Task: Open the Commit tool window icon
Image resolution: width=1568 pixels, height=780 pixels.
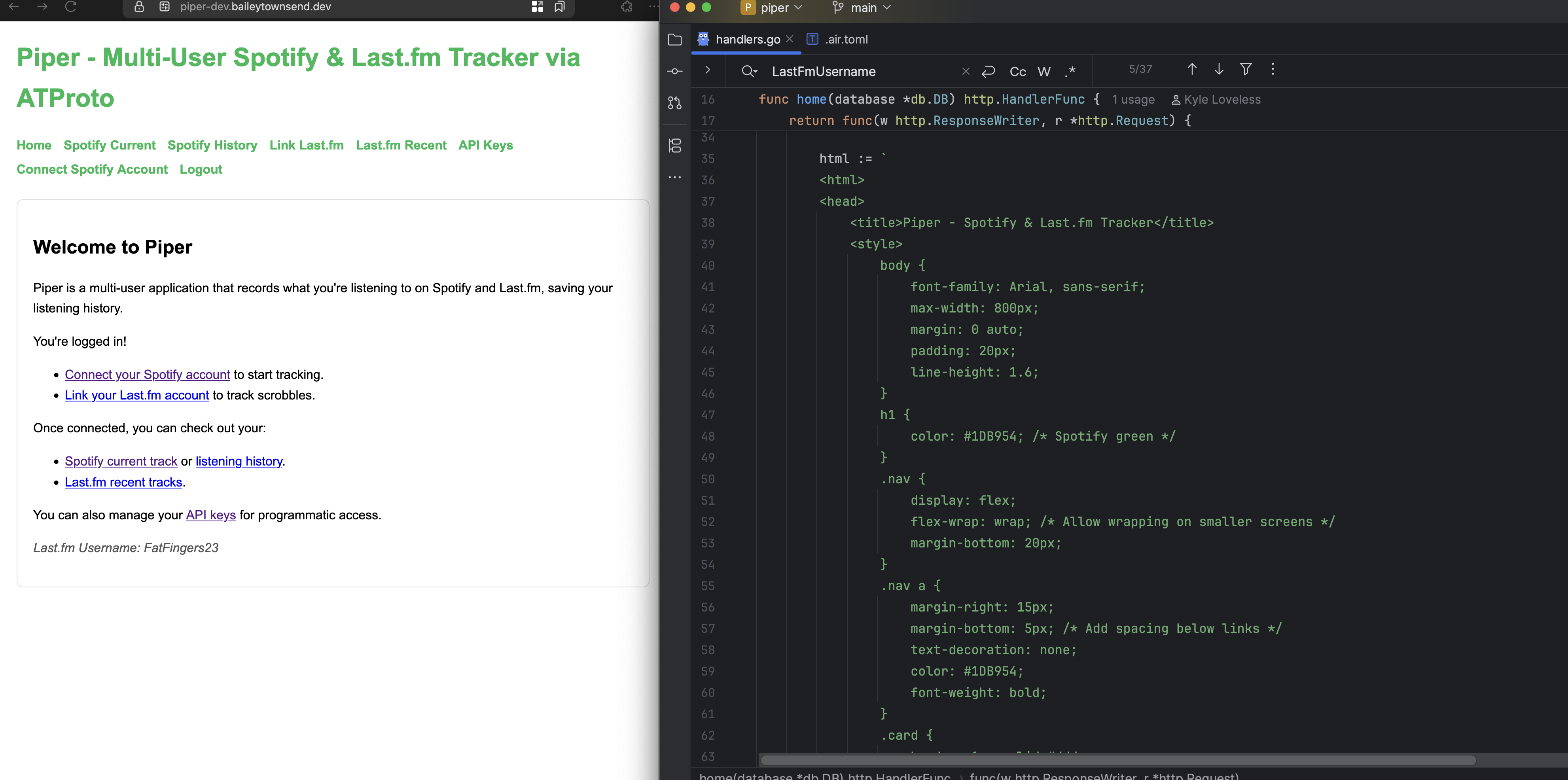Action: [x=674, y=71]
